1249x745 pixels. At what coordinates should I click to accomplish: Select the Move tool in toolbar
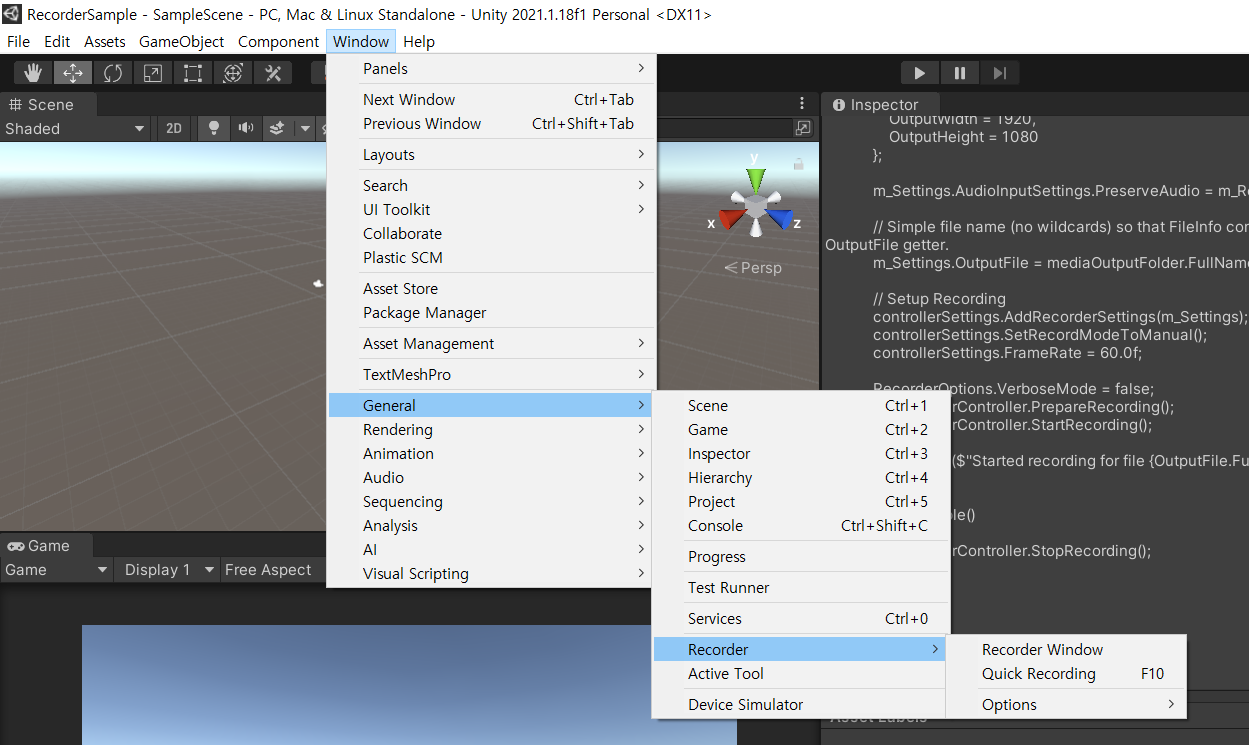73,73
